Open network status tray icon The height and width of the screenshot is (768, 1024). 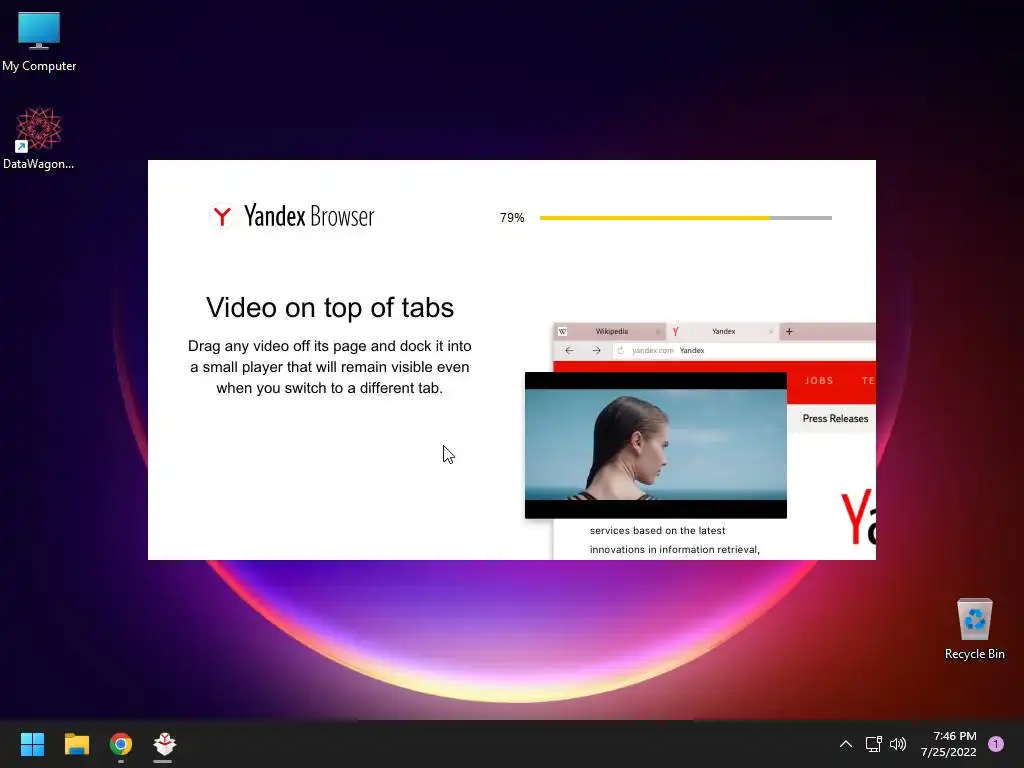point(873,744)
